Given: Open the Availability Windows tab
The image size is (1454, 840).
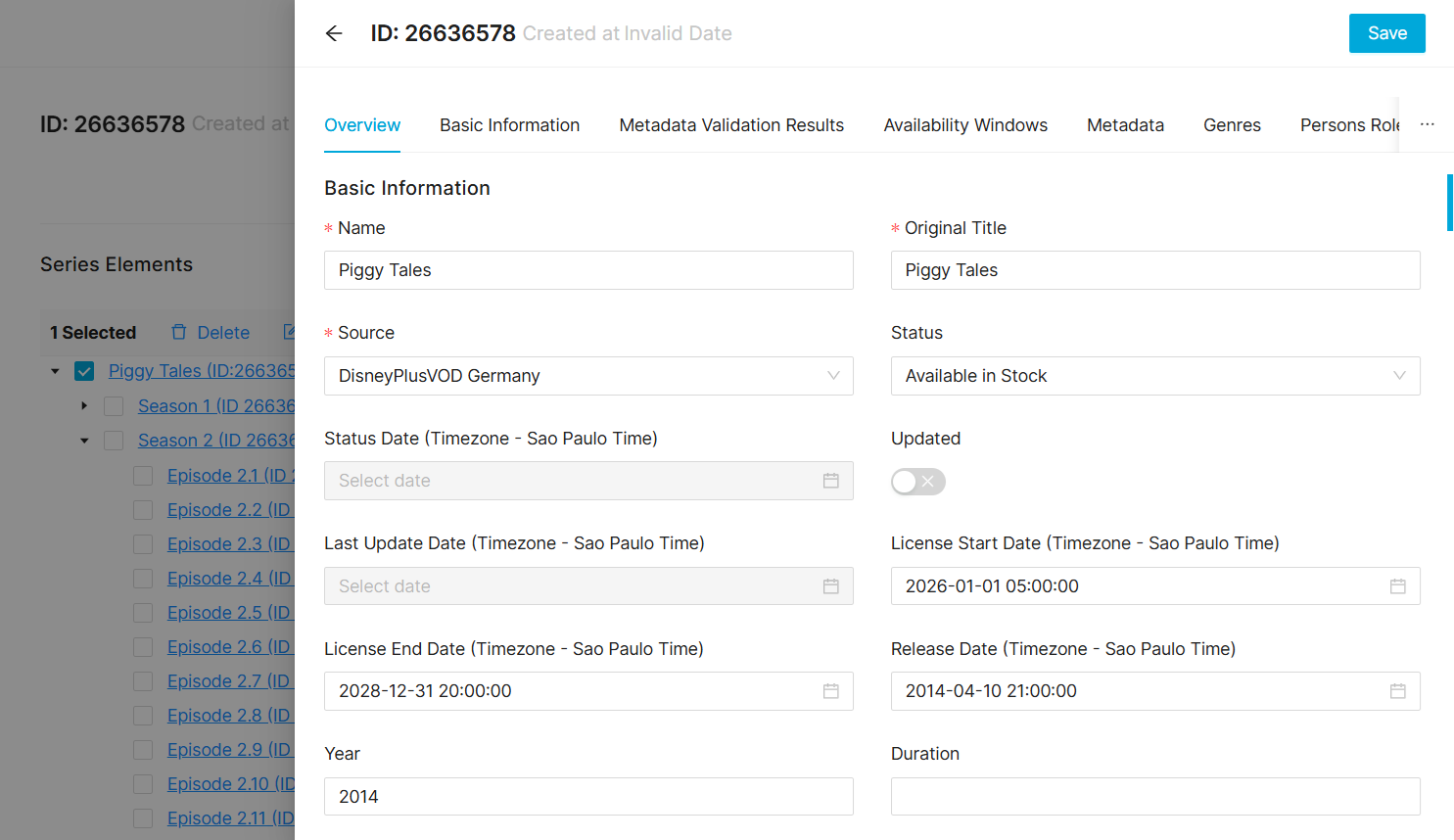Looking at the screenshot, I should 964,125.
